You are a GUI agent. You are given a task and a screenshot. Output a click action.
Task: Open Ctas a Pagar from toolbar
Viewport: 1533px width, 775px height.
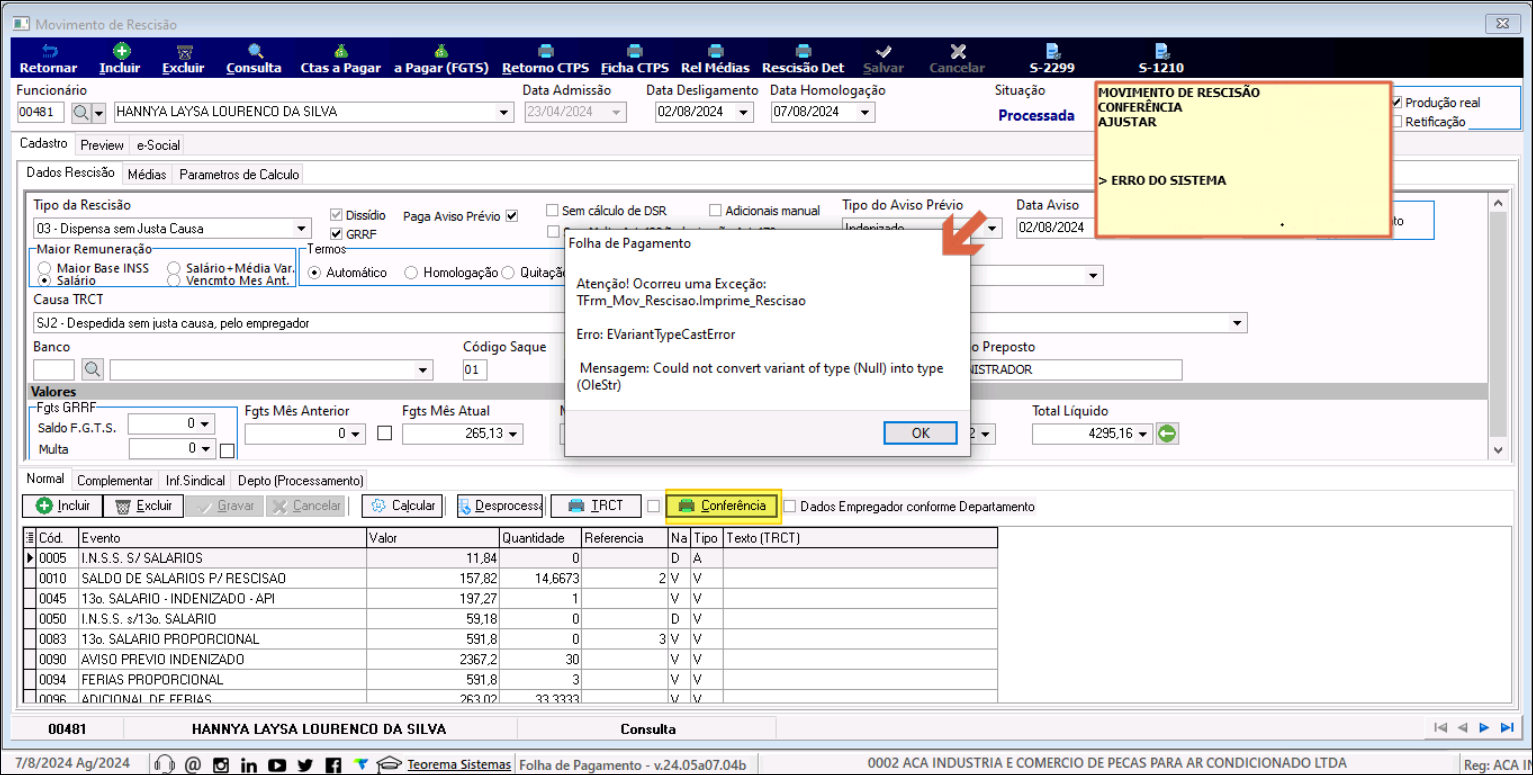[x=341, y=51]
